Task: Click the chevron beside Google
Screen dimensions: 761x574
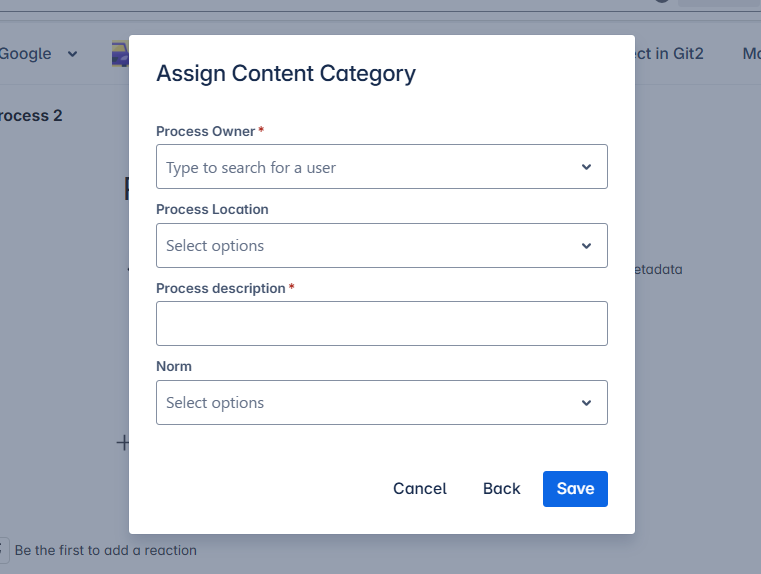Action: coord(72,54)
